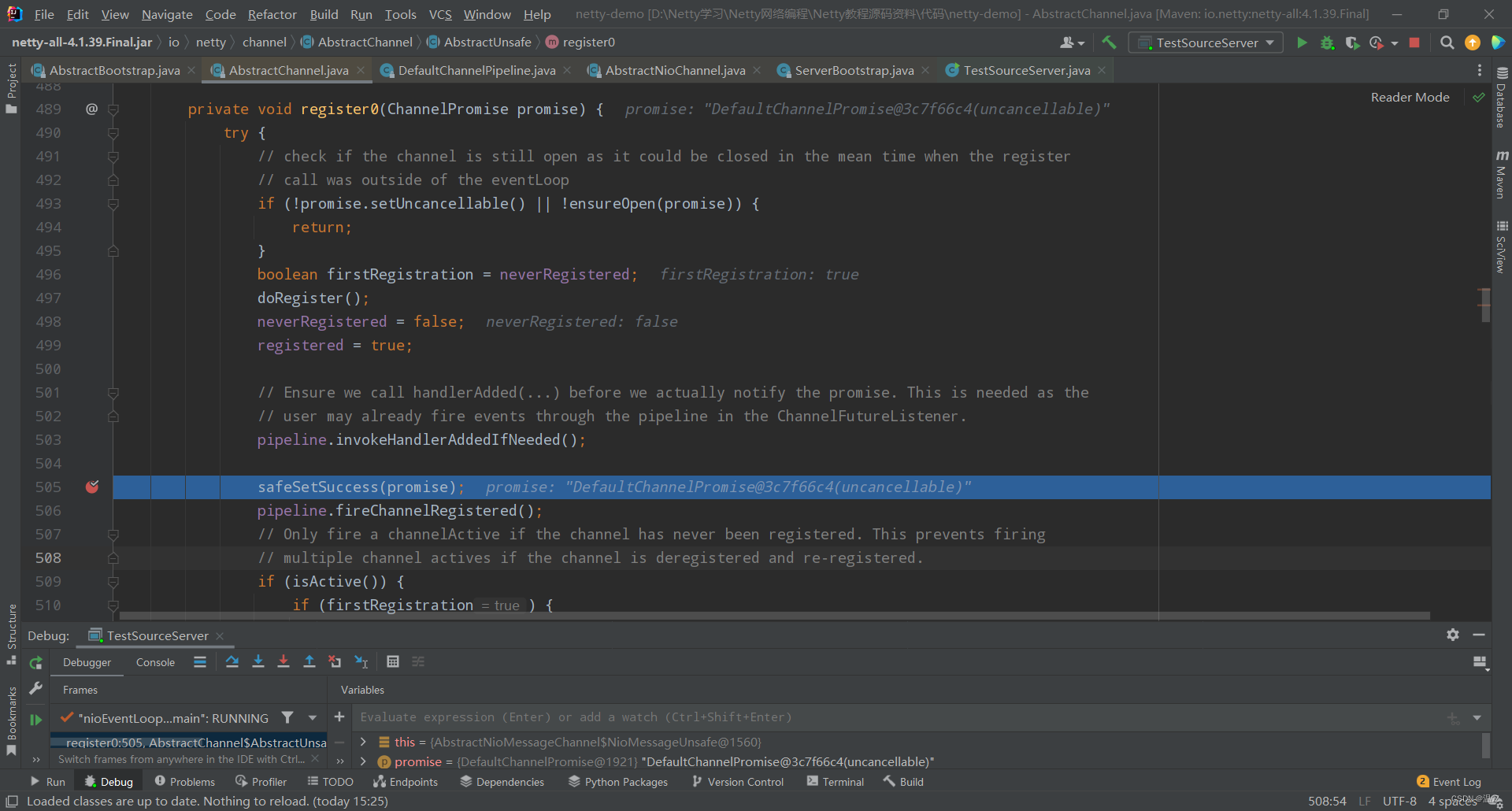
Task: Click the UTF-8 encoding in status bar
Action: click(x=1399, y=801)
